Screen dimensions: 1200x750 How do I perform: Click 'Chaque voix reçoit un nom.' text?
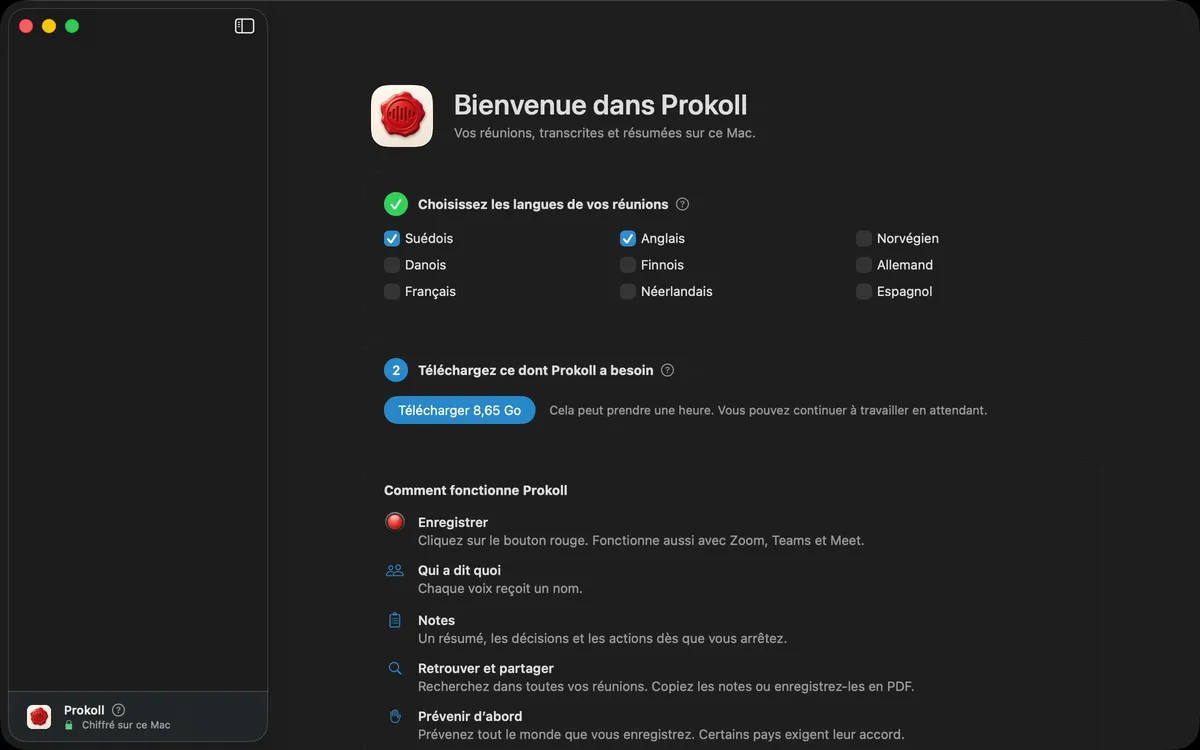(x=500, y=588)
